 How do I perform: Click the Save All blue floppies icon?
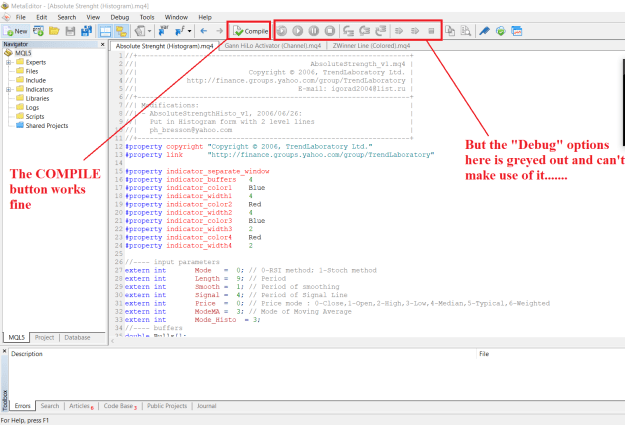86,31
